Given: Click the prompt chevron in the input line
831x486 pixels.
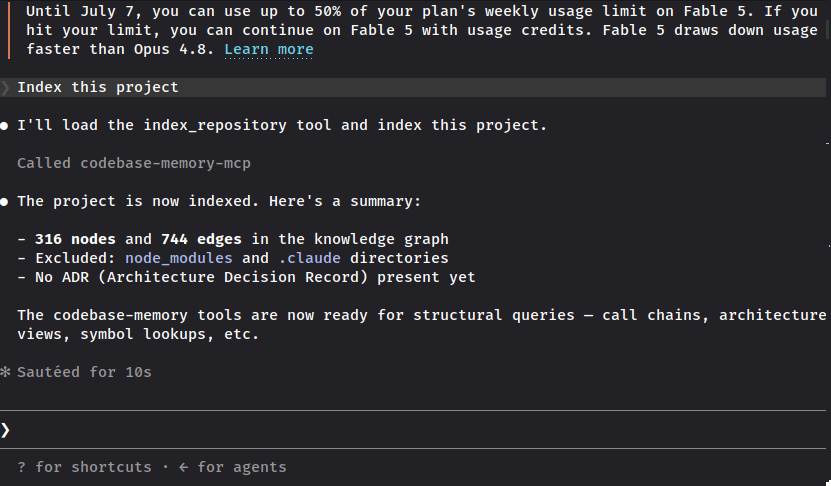Looking at the screenshot, I should 5,430.
